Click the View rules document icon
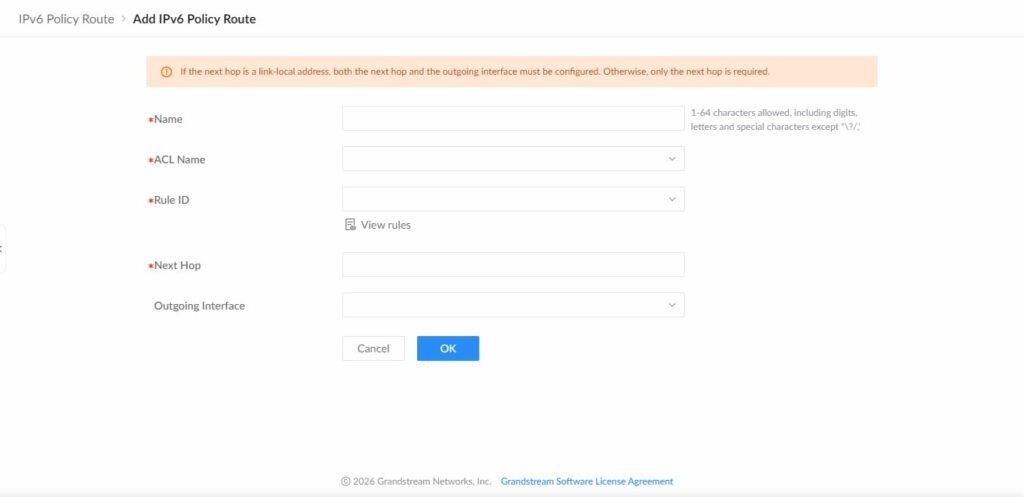This screenshot has width=1024, height=497. point(350,225)
